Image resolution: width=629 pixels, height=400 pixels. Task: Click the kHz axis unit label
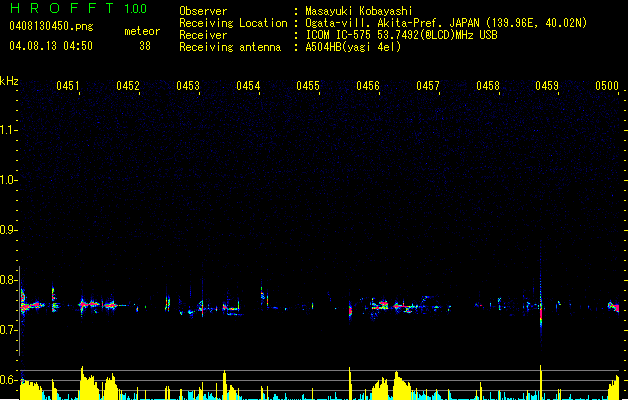pos(9,81)
